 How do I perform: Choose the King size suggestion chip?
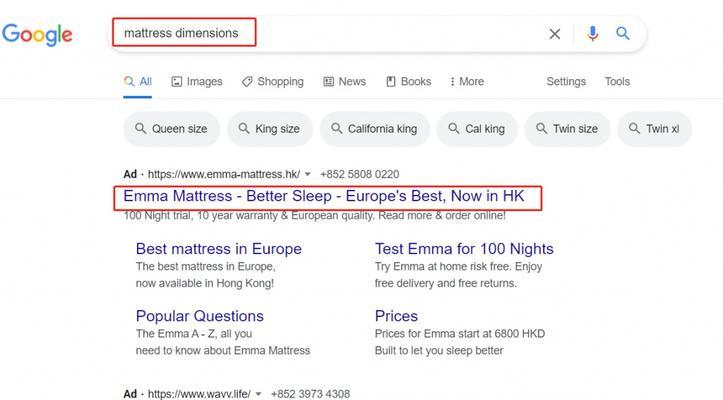click(x=270, y=129)
